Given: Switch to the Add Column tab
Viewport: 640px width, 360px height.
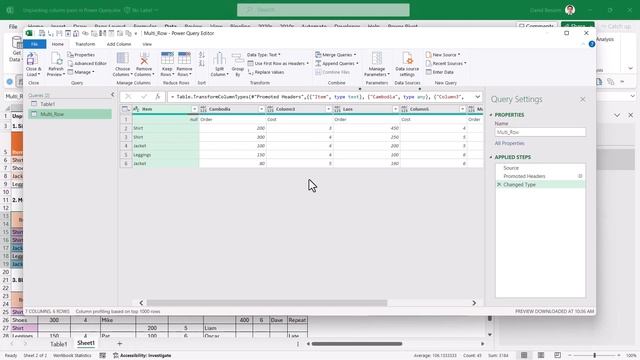Looking at the screenshot, I should point(119,44).
